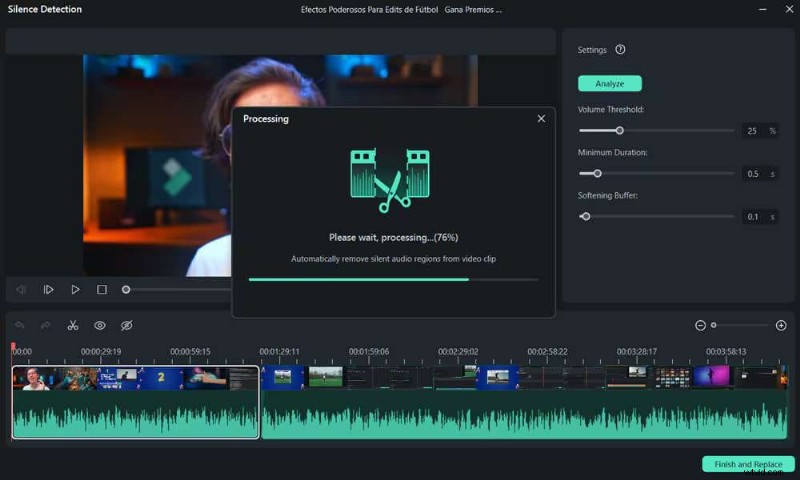The image size is (800, 480).
Task: Hide silent regions with crossed-eye icon
Action: [x=127, y=325]
